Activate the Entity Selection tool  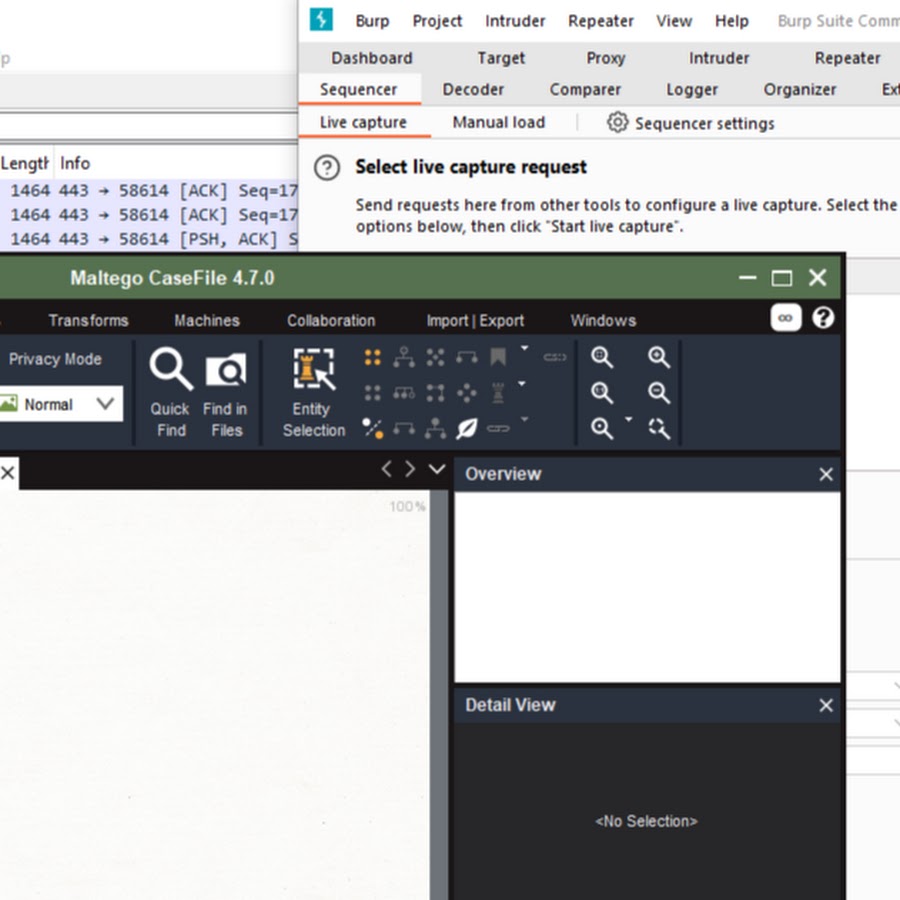(x=313, y=393)
